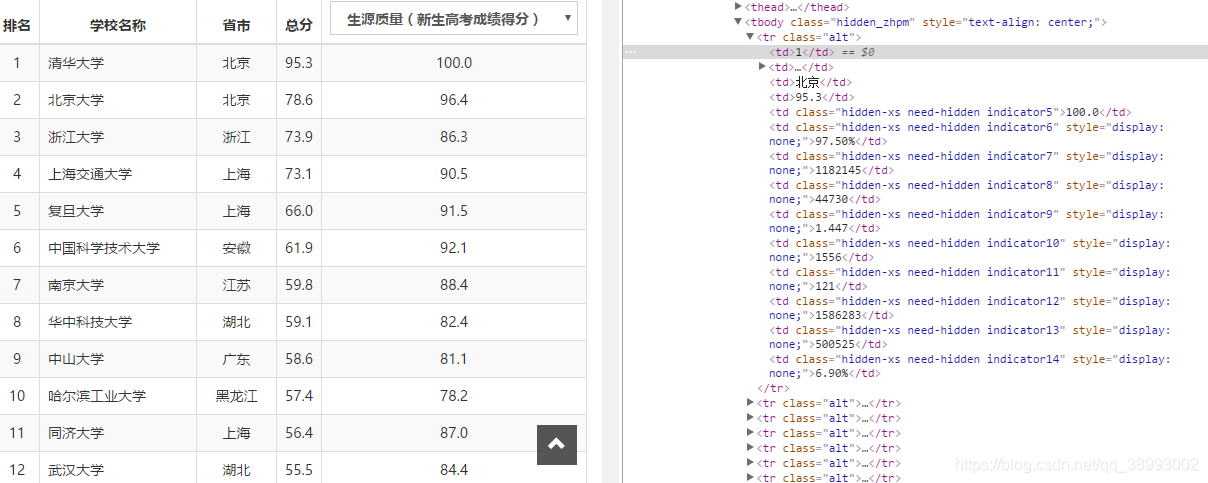Collapse the expanded tr class="alt" node
The width and height of the screenshot is (1208, 483).
[x=751, y=37]
